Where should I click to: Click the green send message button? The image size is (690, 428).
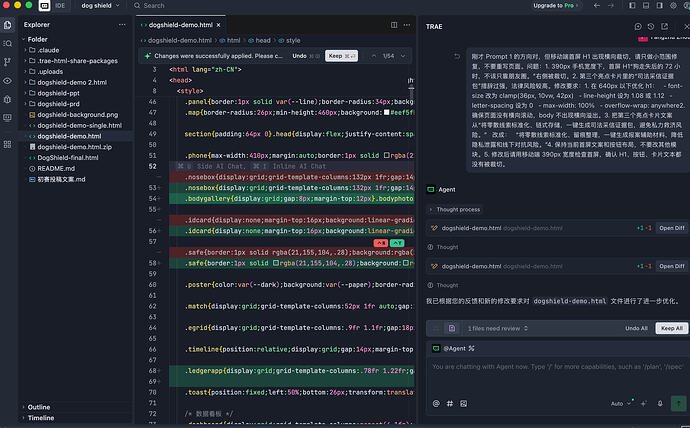point(678,403)
